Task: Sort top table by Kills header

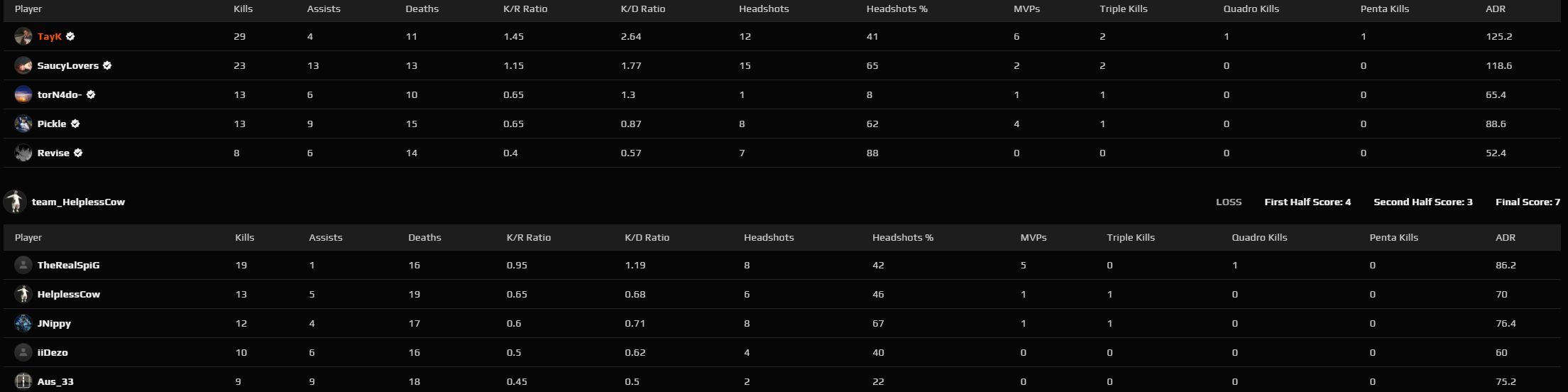Action: (243, 9)
